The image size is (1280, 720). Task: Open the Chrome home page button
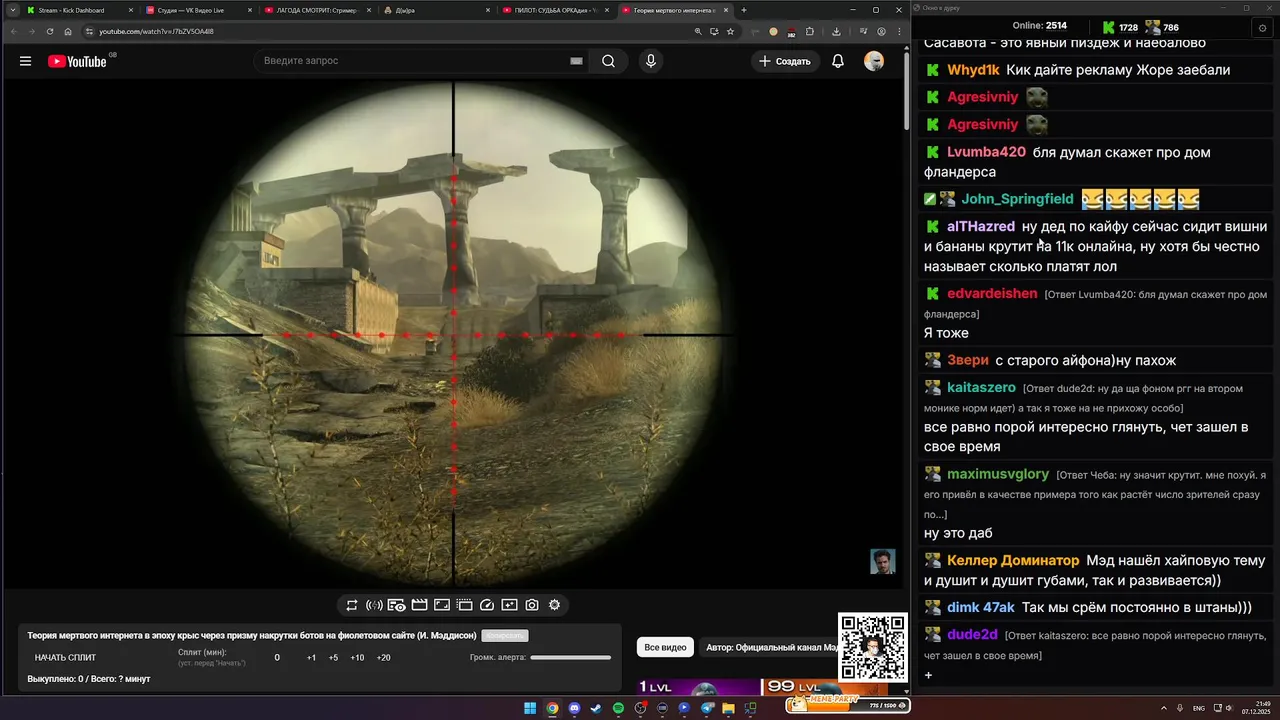[x=68, y=31]
